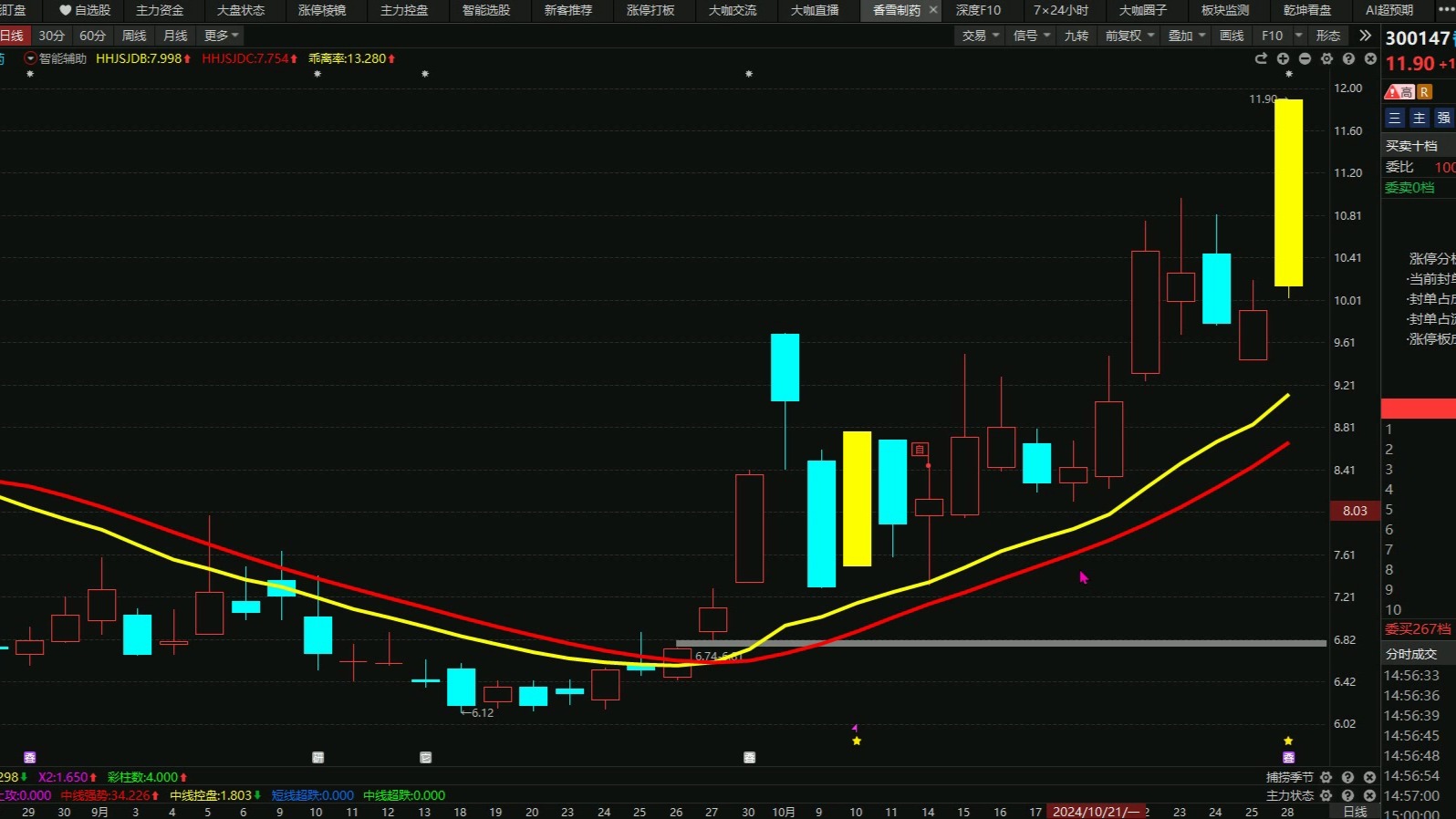Click the 三 blue badge
The height and width of the screenshot is (819, 1456).
(x=1394, y=118)
